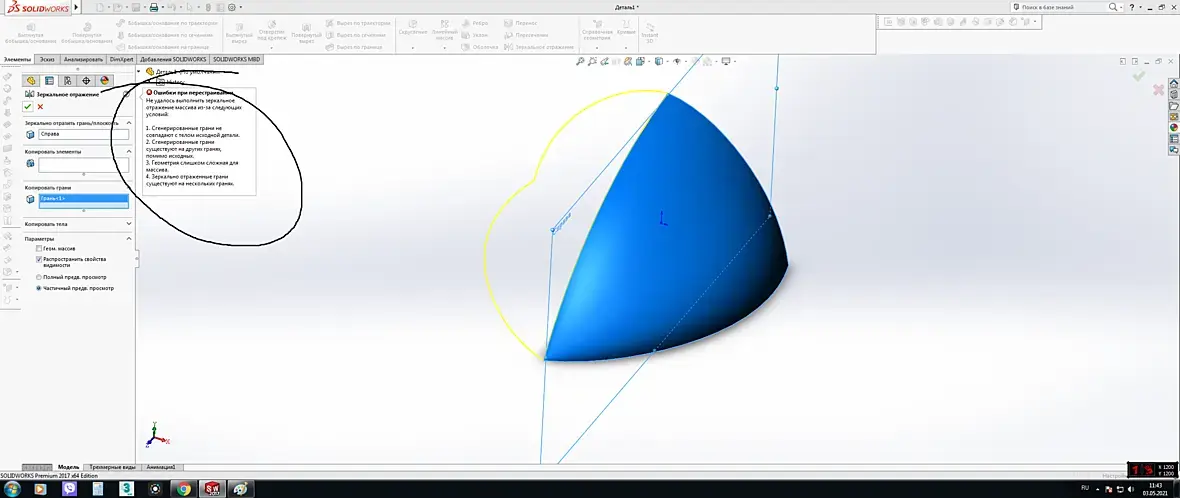This screenshot has width=1180, height=498.
Task: Cancel the mirror with the red X
Action: pyautogui.click(x=41, y=107)
